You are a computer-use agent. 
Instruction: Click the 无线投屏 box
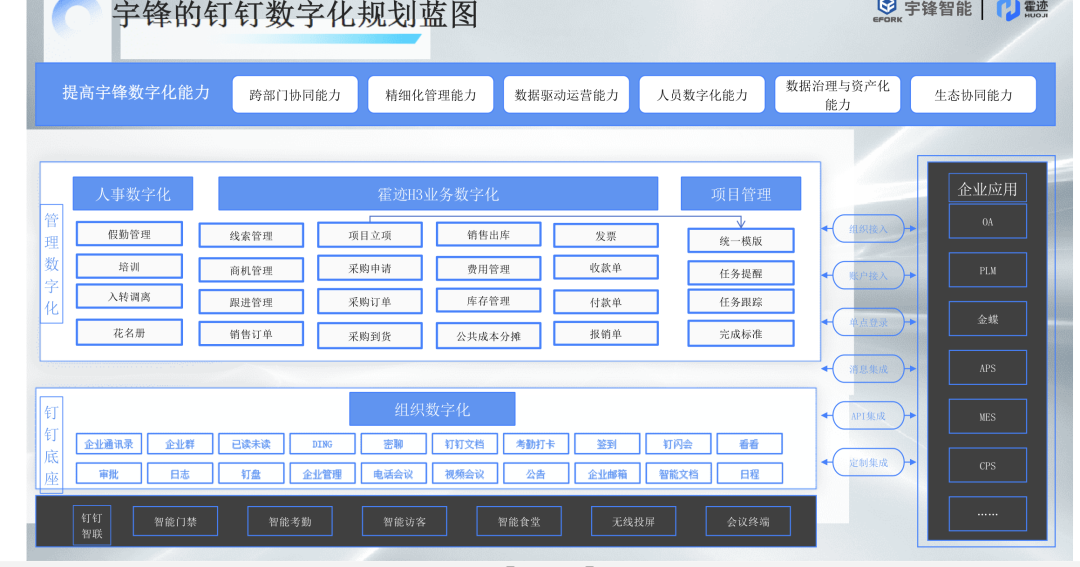(634, 522)
